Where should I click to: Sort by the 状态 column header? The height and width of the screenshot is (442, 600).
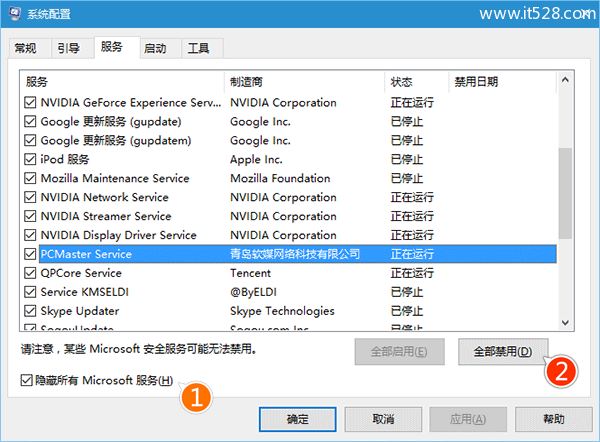tap(417, 82)
